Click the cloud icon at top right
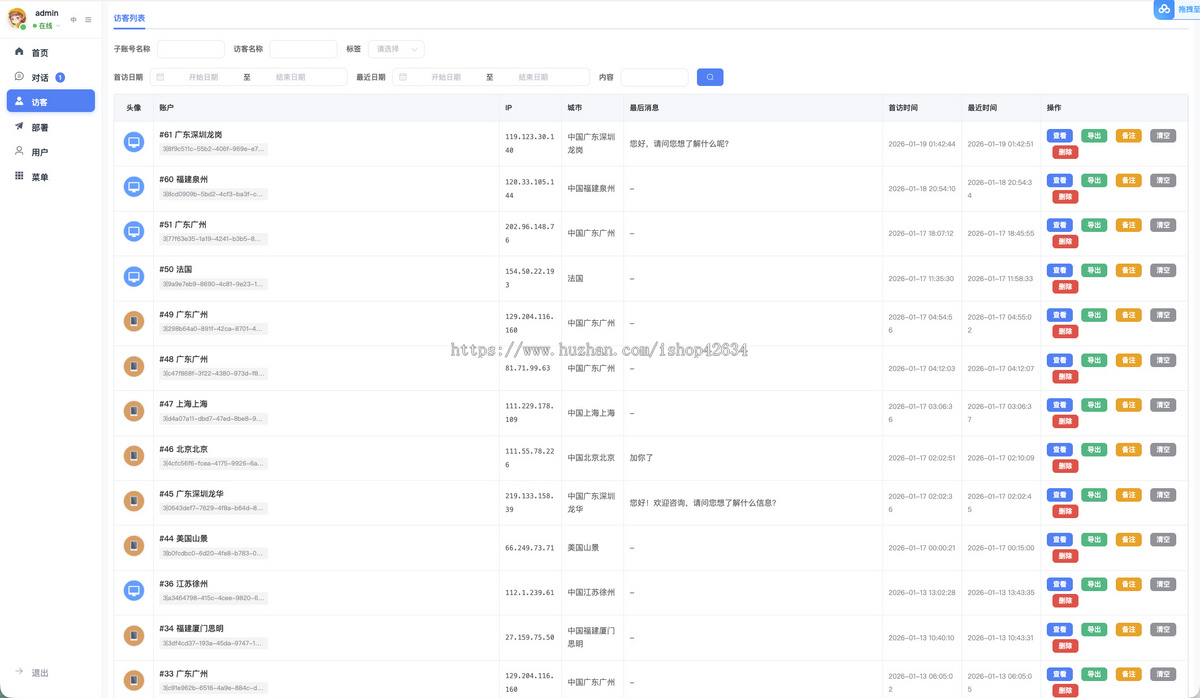Viewport: 1200px width, 698px height. pyautogui.click(x=1163, y=9)
